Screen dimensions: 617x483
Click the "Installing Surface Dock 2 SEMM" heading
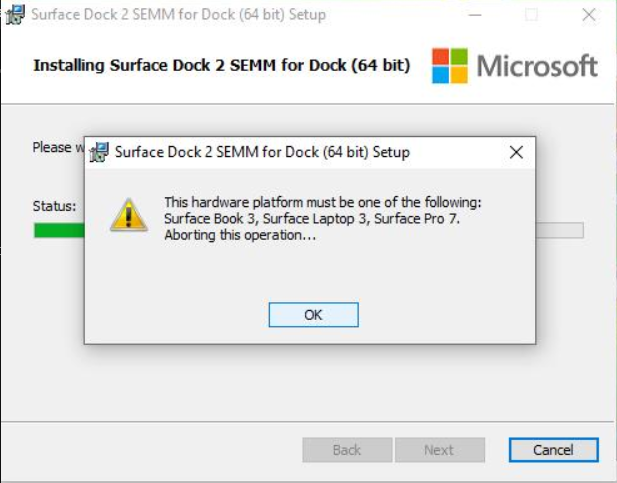tap(221, 65)
